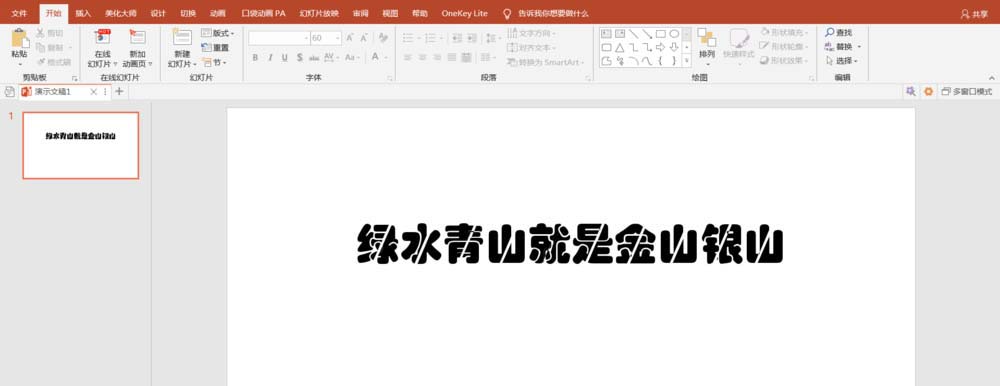Click Multi-window Mode (多窗口模式)
Viewport: 1000px width, 386px height.
tap(967, 92)
